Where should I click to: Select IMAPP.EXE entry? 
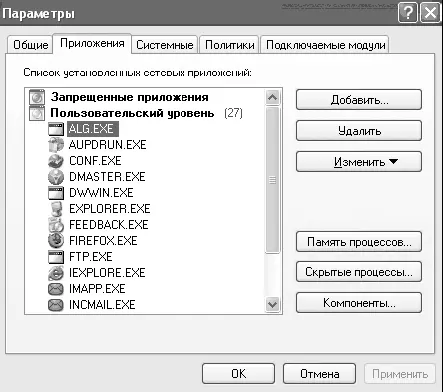click(97, 289)
